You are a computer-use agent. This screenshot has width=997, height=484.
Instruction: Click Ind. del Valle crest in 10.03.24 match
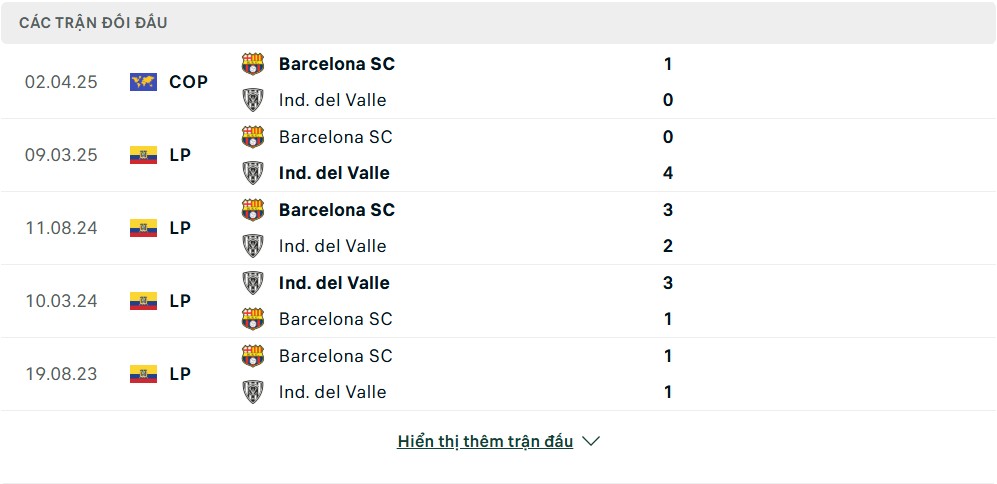[x=252, y=282]
